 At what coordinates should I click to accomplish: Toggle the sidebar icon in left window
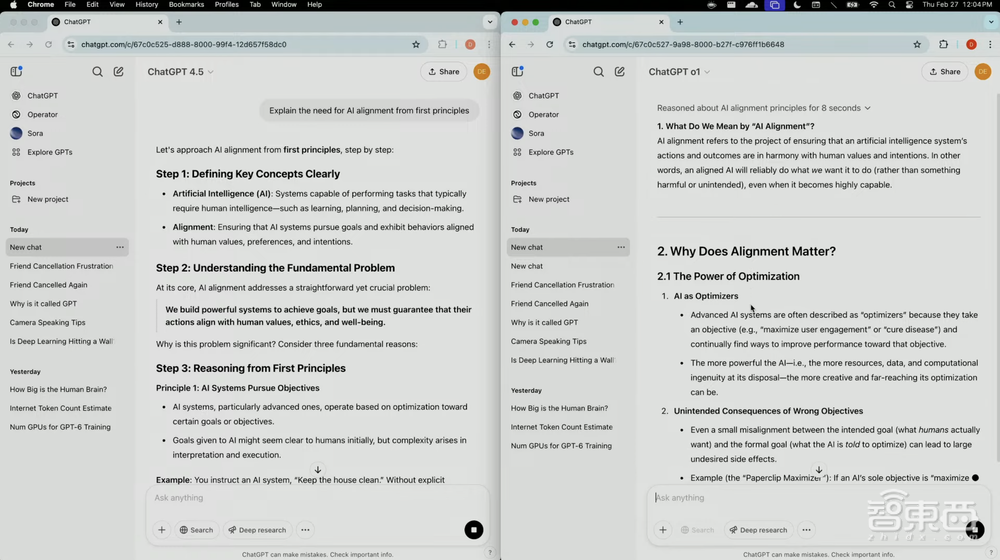coord(16,72)
